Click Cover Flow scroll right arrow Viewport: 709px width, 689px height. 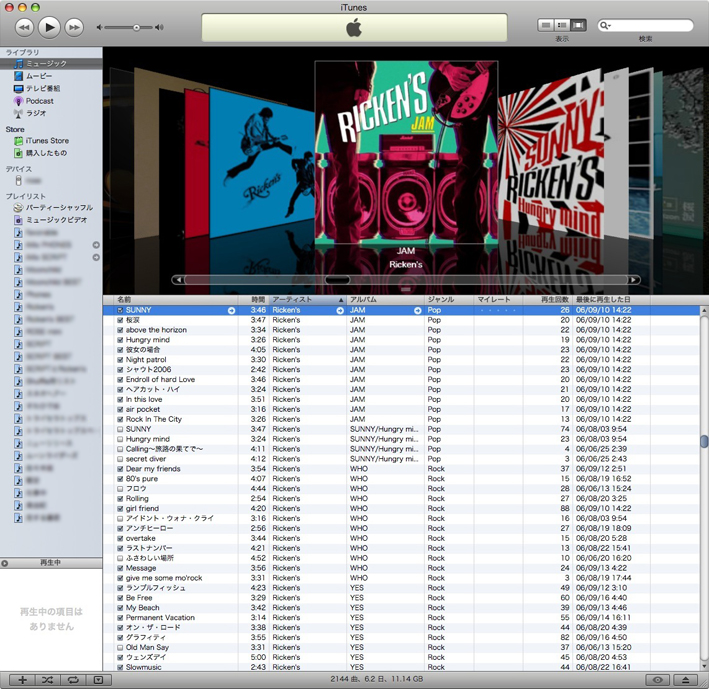pos(633,280)
